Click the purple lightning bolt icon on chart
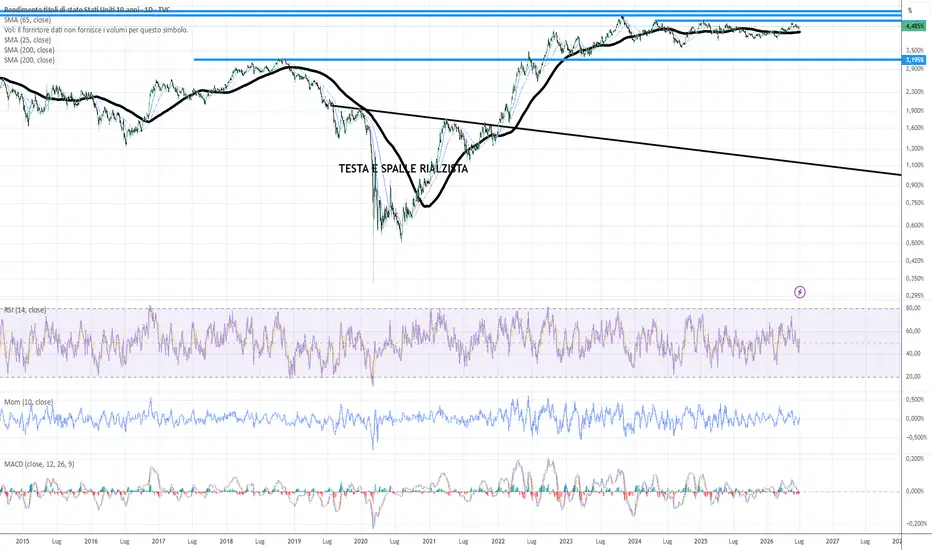 click(x=800, y=292)
